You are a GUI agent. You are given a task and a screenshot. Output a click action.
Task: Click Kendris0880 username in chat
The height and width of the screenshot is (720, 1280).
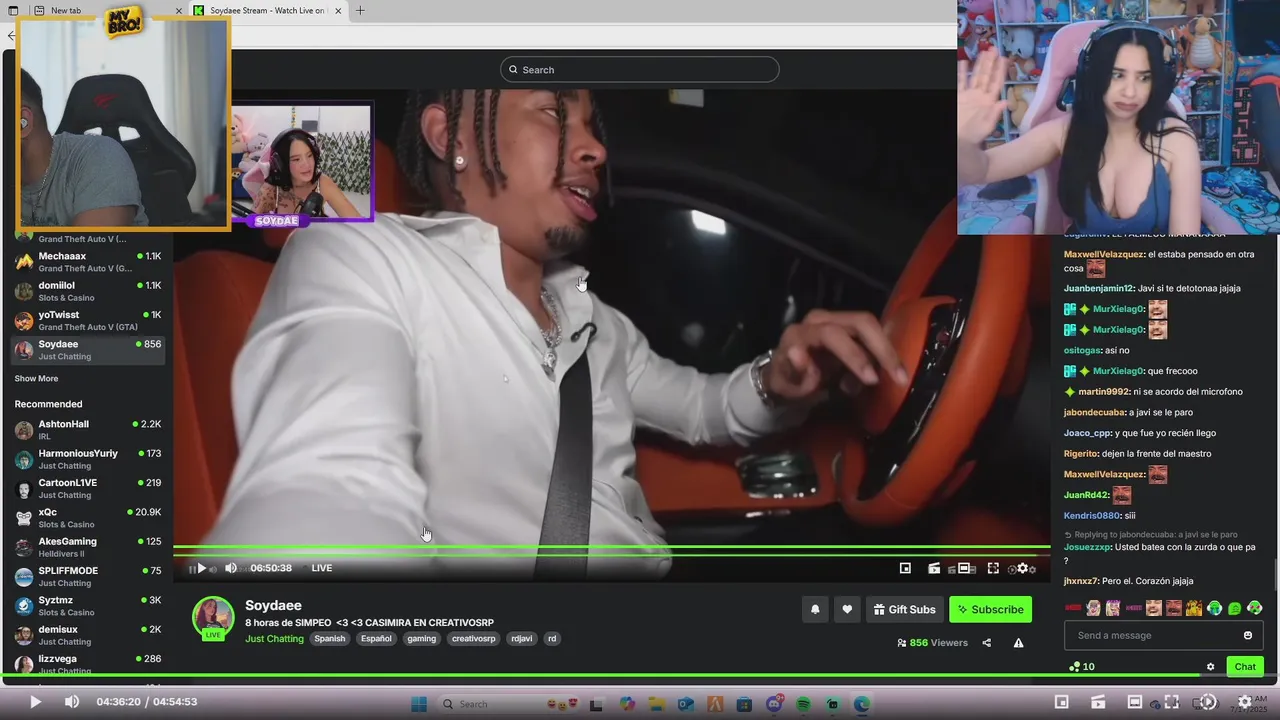tap(1092, 516)
